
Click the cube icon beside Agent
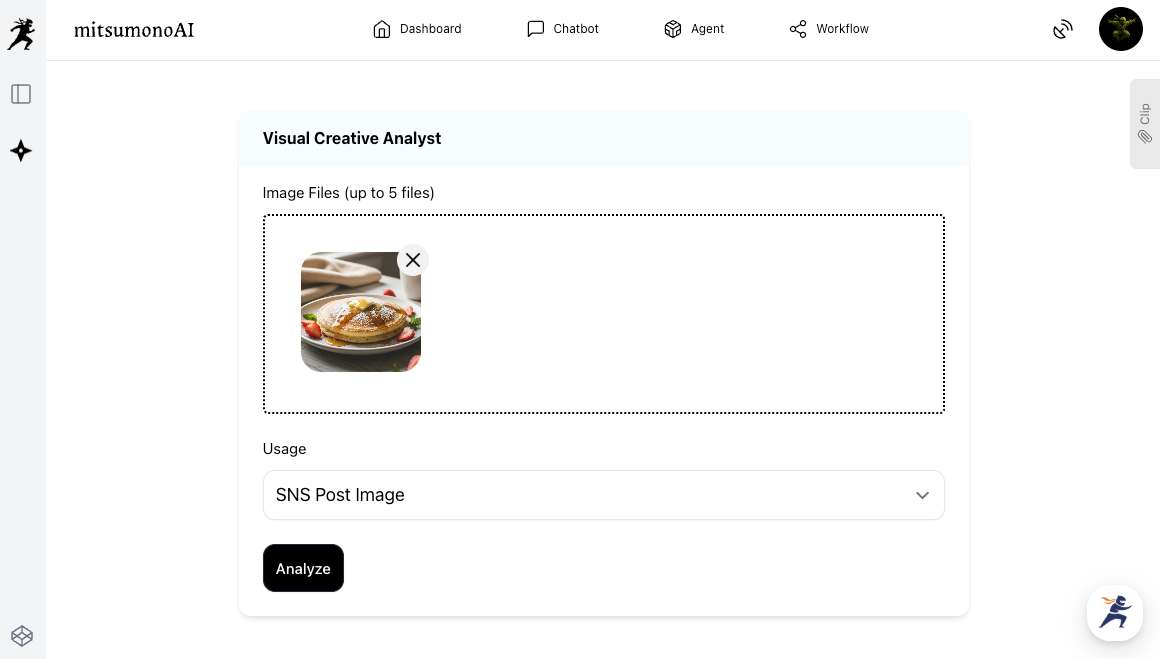[x=673, y=29]
